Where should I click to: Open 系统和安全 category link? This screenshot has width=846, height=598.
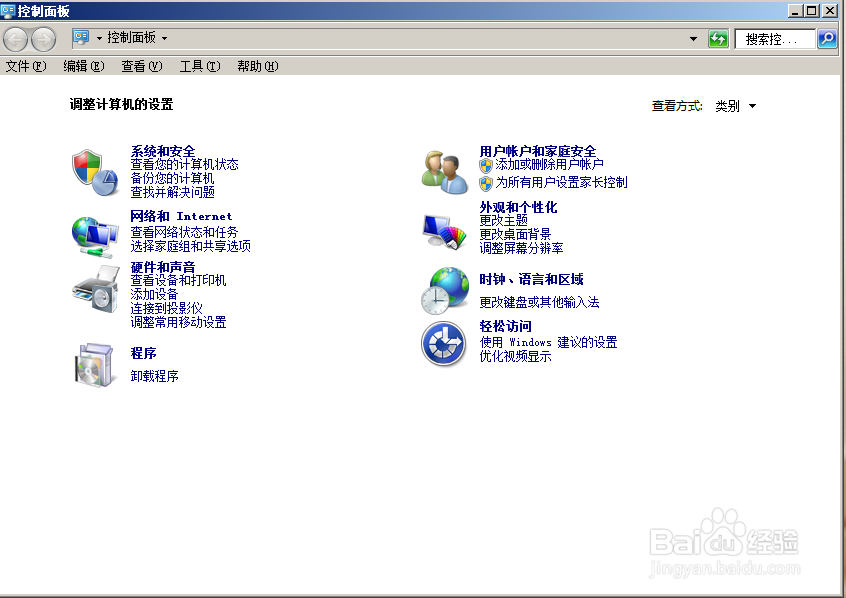(x=163, y=151)
